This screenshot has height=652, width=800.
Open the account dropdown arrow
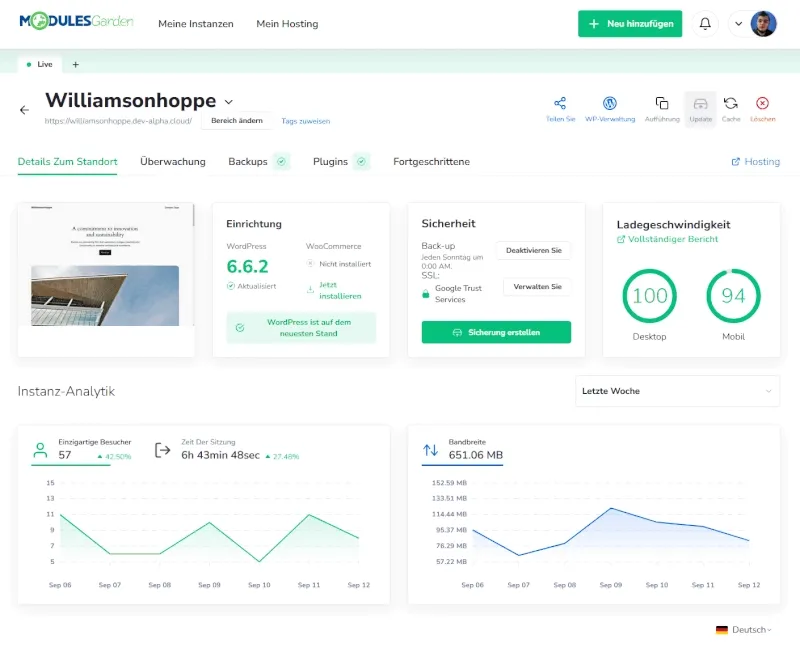pyautogui.click(x=738, y=23)
